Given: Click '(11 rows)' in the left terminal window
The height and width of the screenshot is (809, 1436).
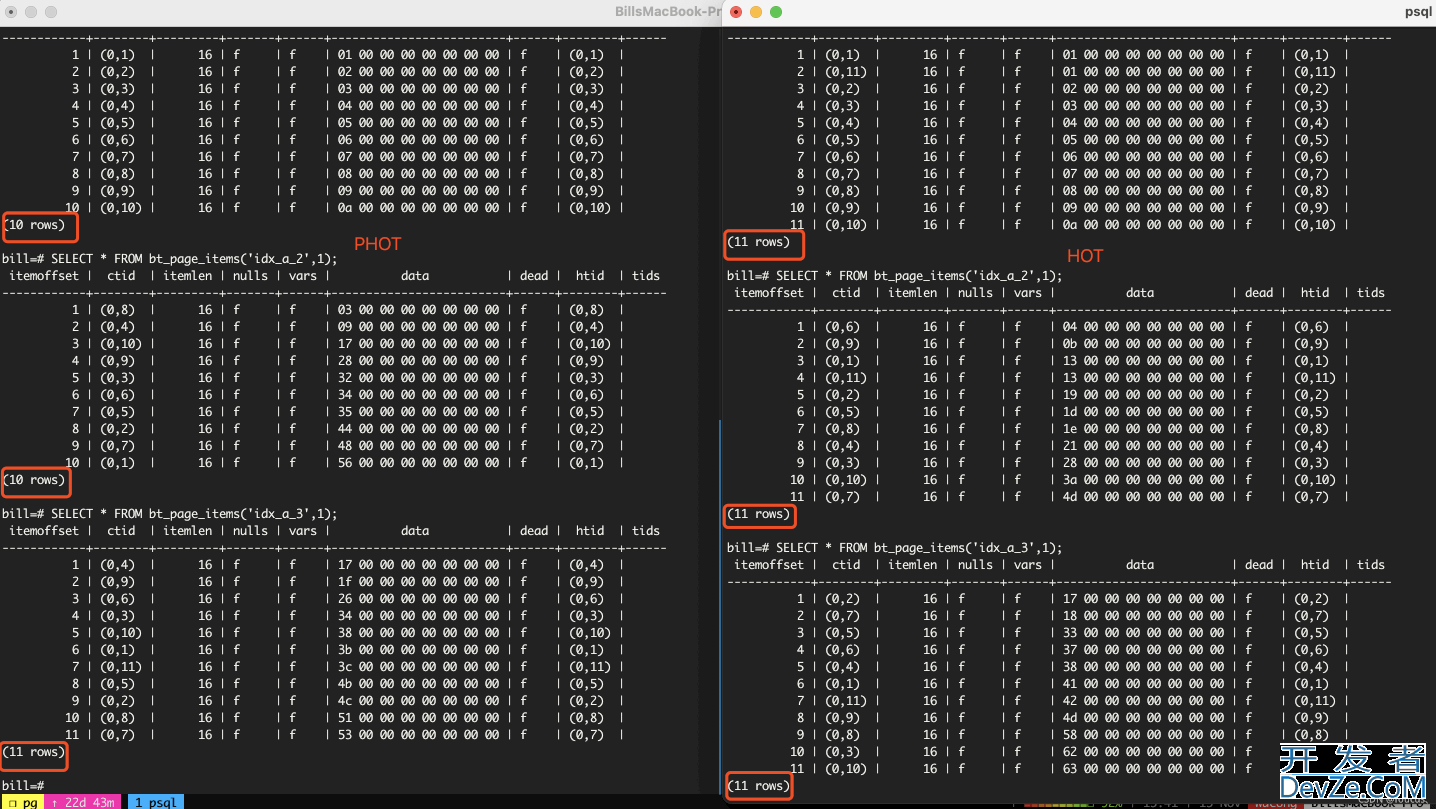Looking at the screenshot, I should point(33,752).
